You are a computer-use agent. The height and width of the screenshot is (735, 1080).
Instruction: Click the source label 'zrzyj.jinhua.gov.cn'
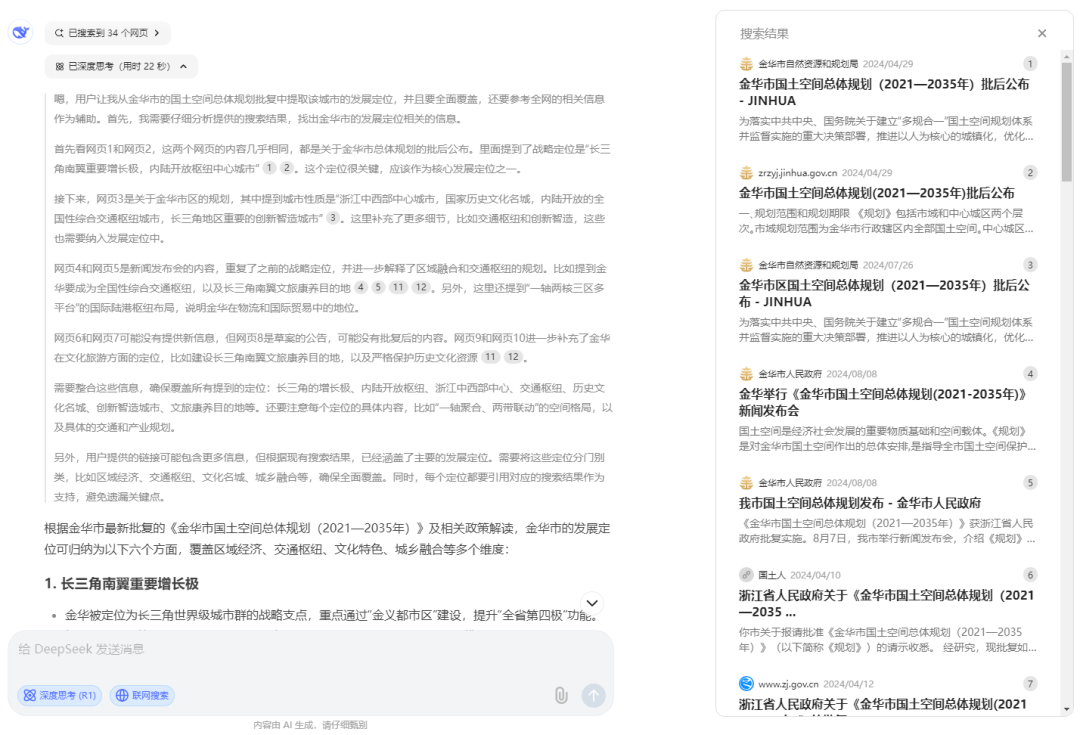pos(798,173)
